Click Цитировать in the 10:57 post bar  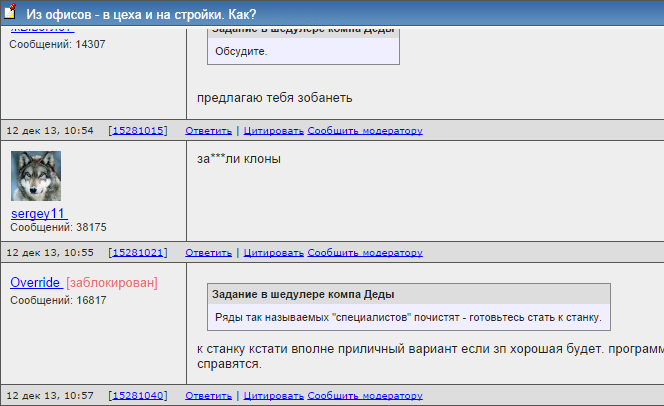click(x=273, y=396)
